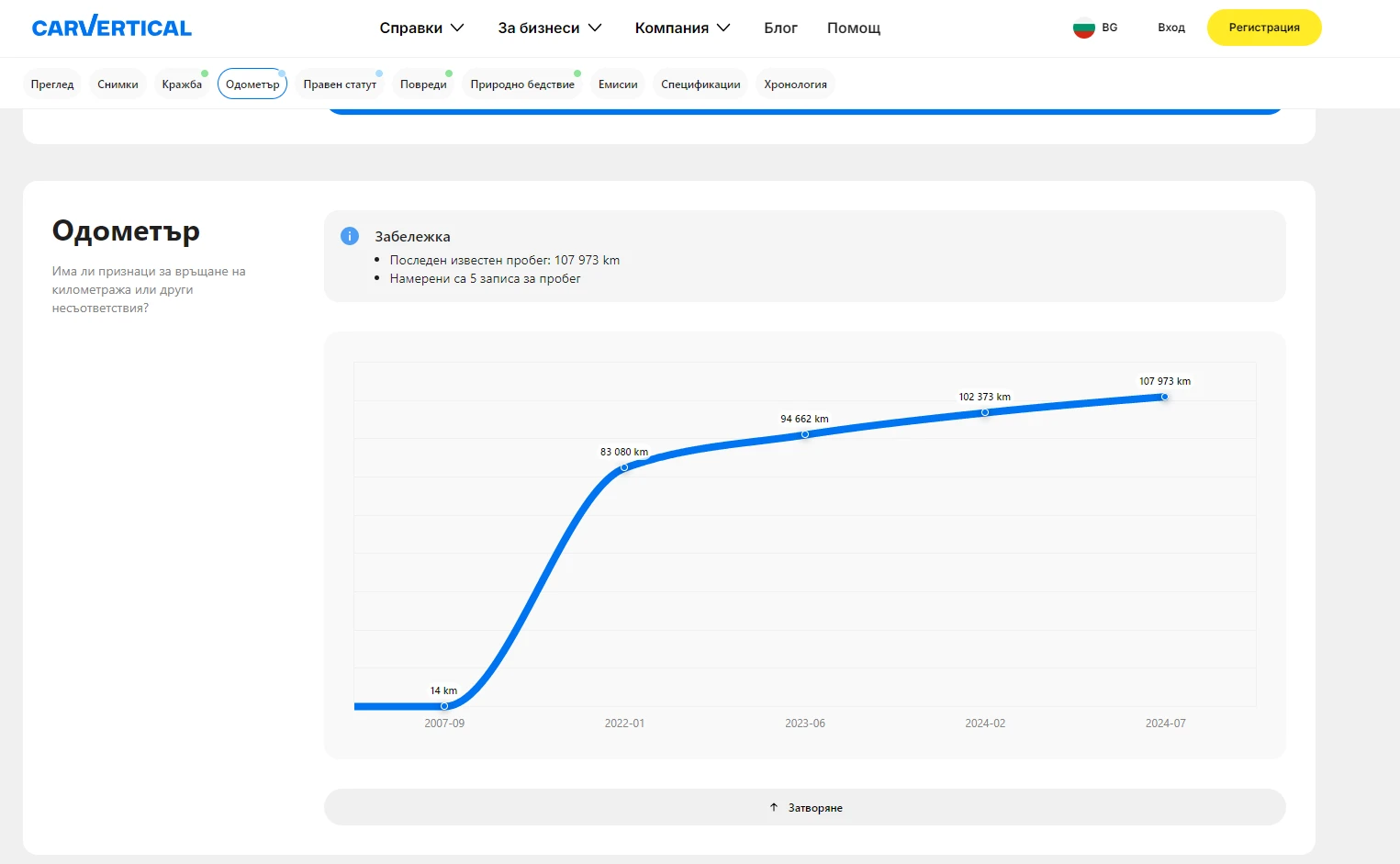Select the 107 973 km chart data point

point(1165,397)
